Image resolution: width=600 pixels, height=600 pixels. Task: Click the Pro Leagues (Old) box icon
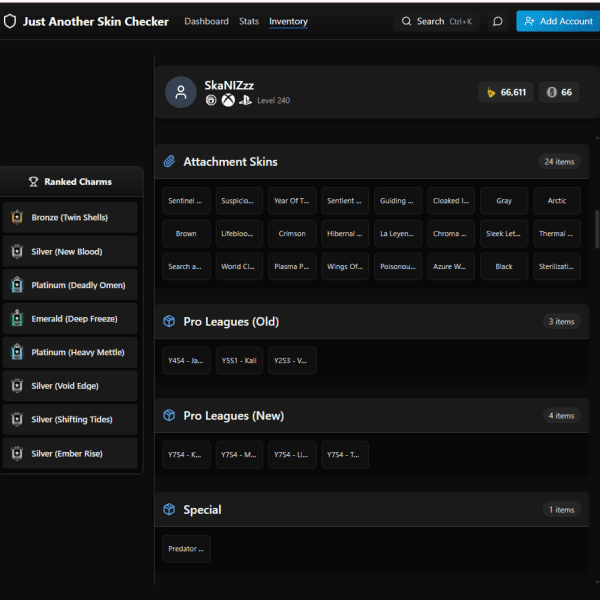pyautogui.click(x=169, y=321)
